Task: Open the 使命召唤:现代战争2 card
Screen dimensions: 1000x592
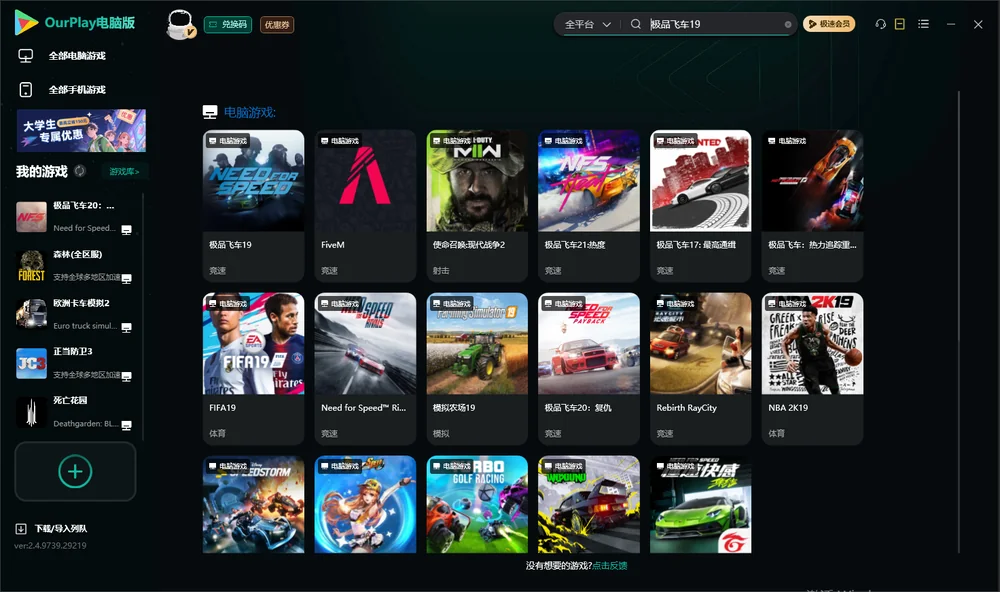Action: [x=477, y=205]
